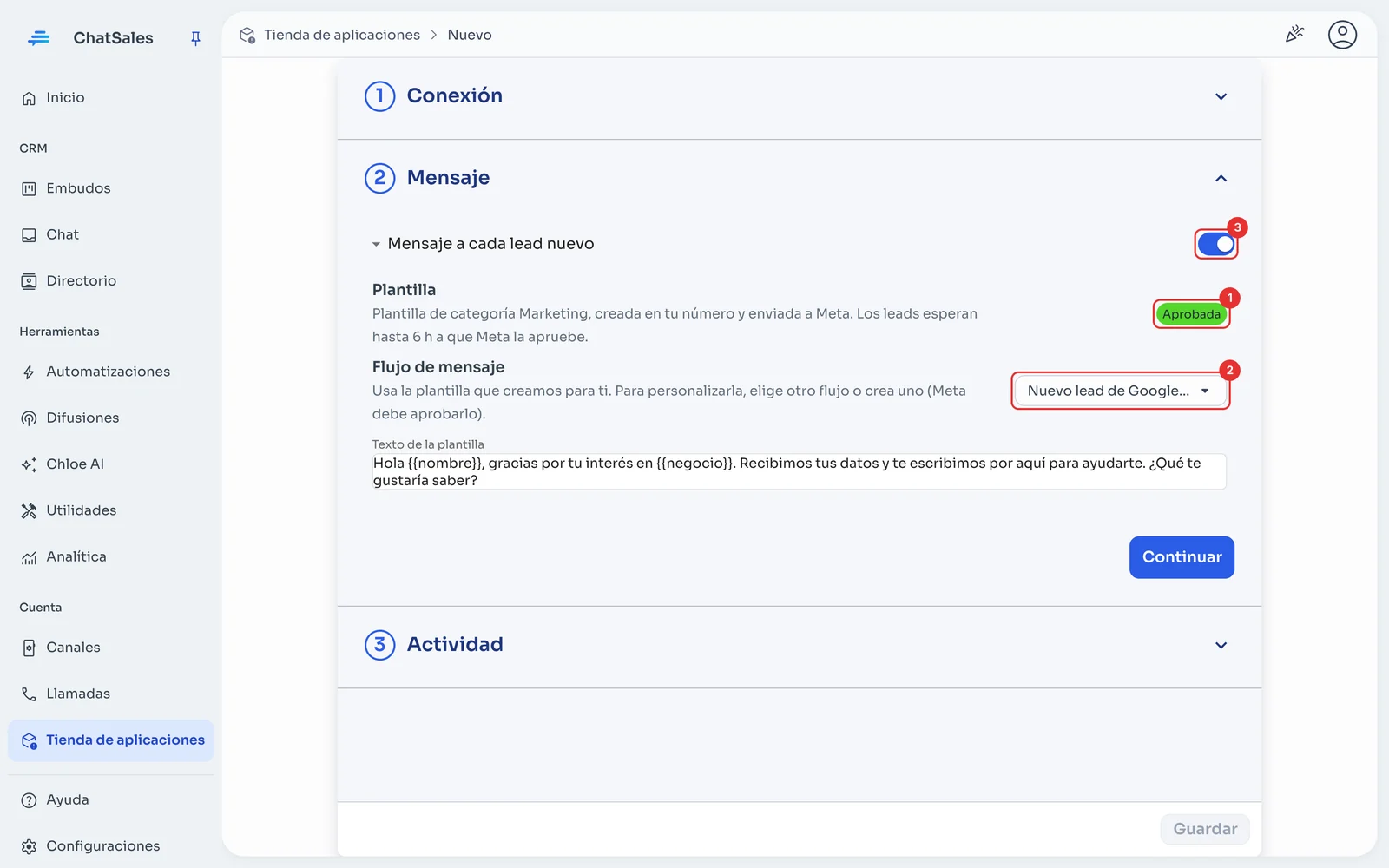Click the Chloe AI sparkle icon
This screenshot has height=868, width=1389.
[29, 464]
